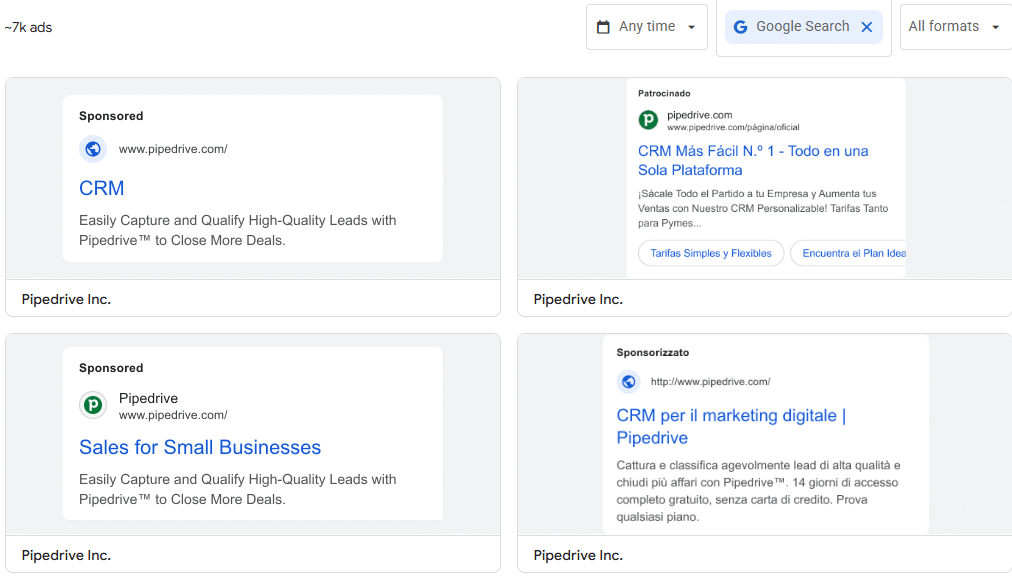Click Pipedrive logo in Sales for Small Businesses ad
The width and height of the screenshot is (1012, 580).
(93, 405)
